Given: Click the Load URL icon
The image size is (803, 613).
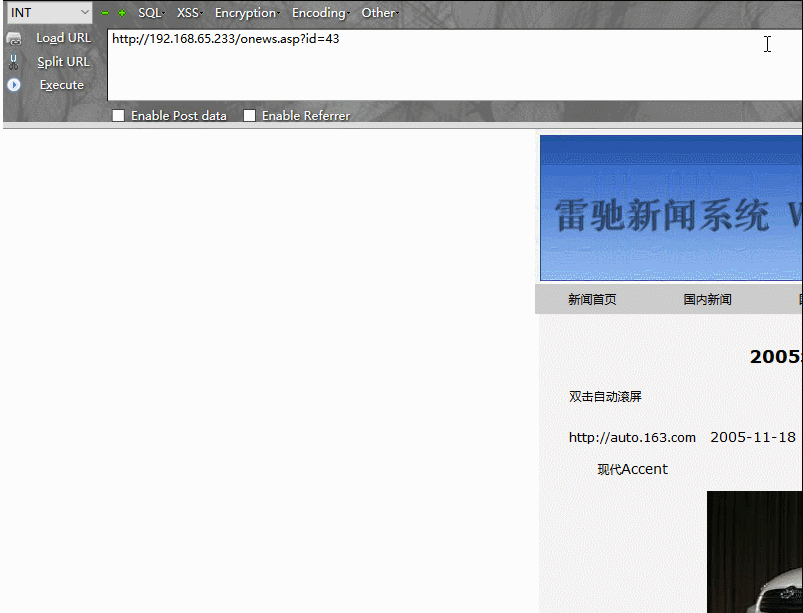Looking at the screenshot, I should point(14,38).
